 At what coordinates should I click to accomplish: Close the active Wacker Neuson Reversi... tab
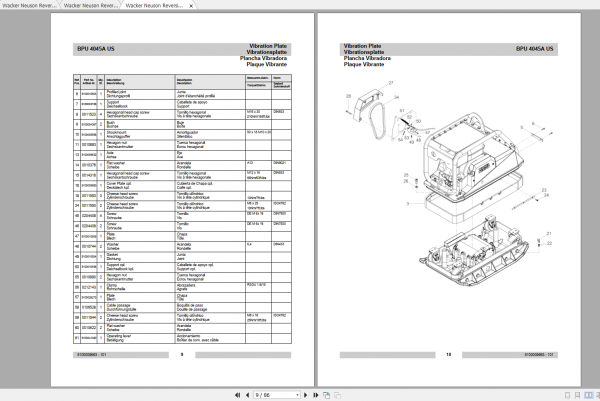pyautogui.click(x=191, y=6)
